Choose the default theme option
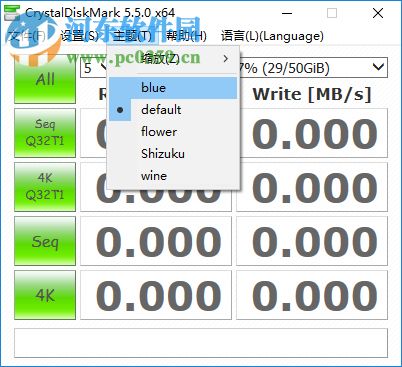402x367 pixels. pyautogui.click(x=173, y=110)
